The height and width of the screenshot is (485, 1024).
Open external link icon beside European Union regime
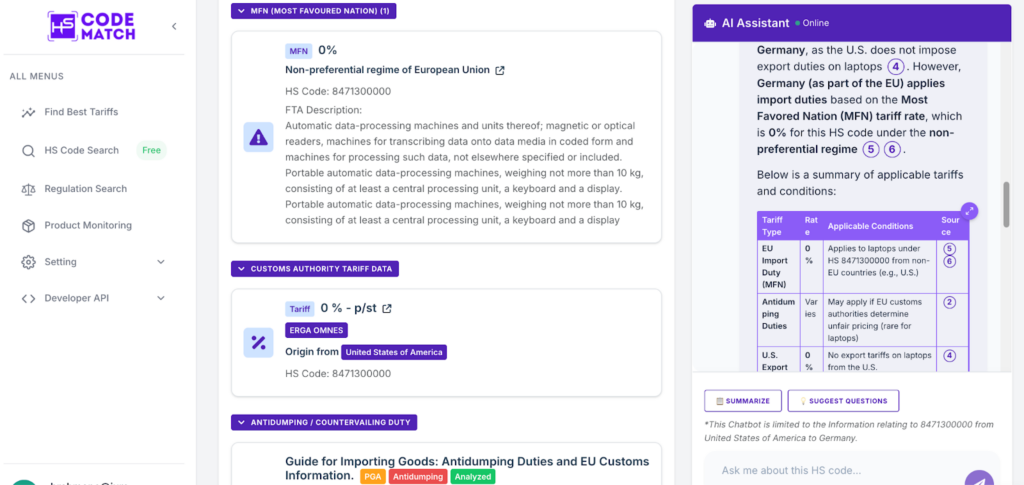click(500, 70)
